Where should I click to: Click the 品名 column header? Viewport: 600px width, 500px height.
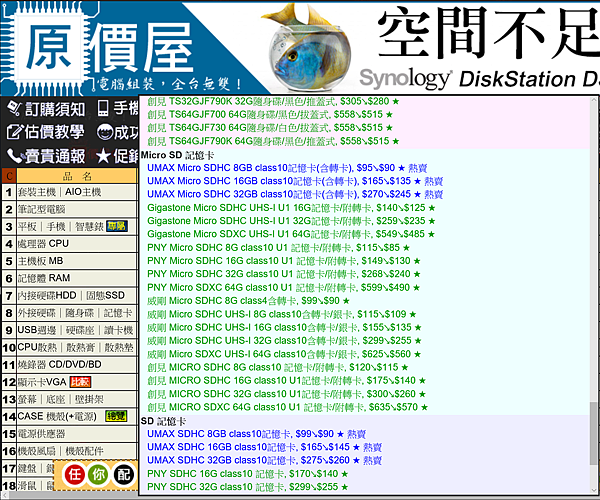point(77,176)
